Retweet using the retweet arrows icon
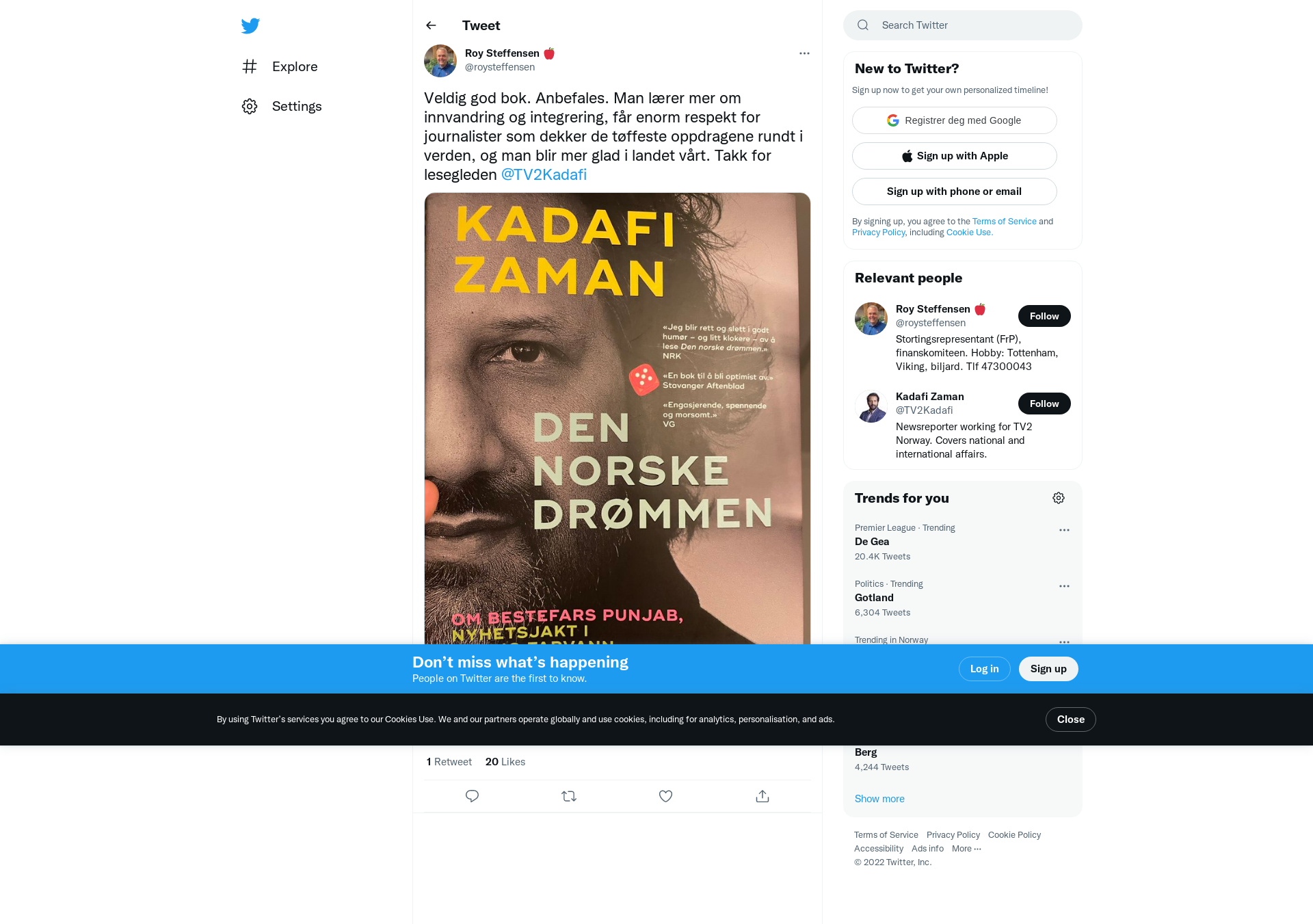 [x=569, y=796]
